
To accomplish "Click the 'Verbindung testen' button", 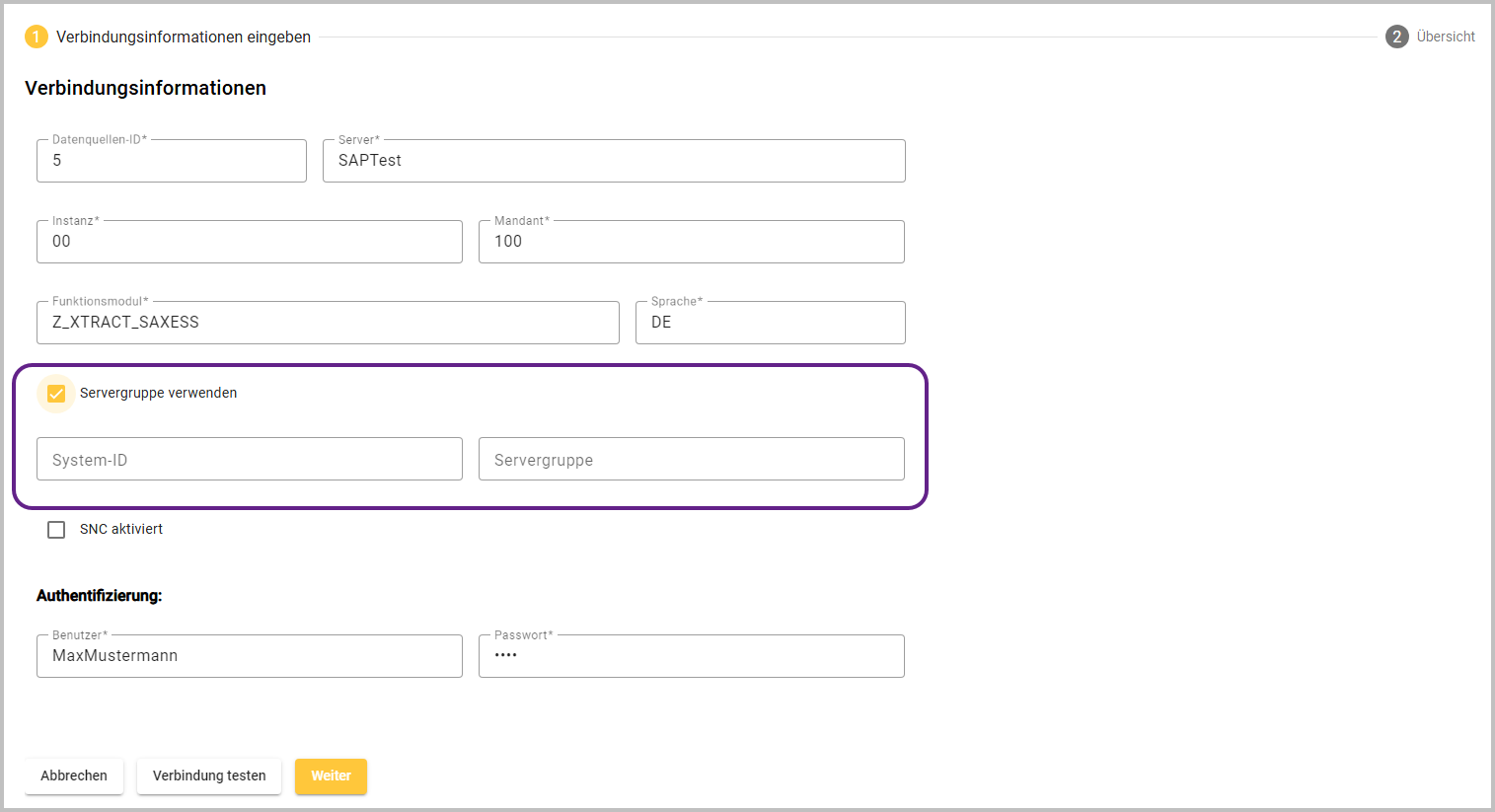I will (x=209, y=776).
